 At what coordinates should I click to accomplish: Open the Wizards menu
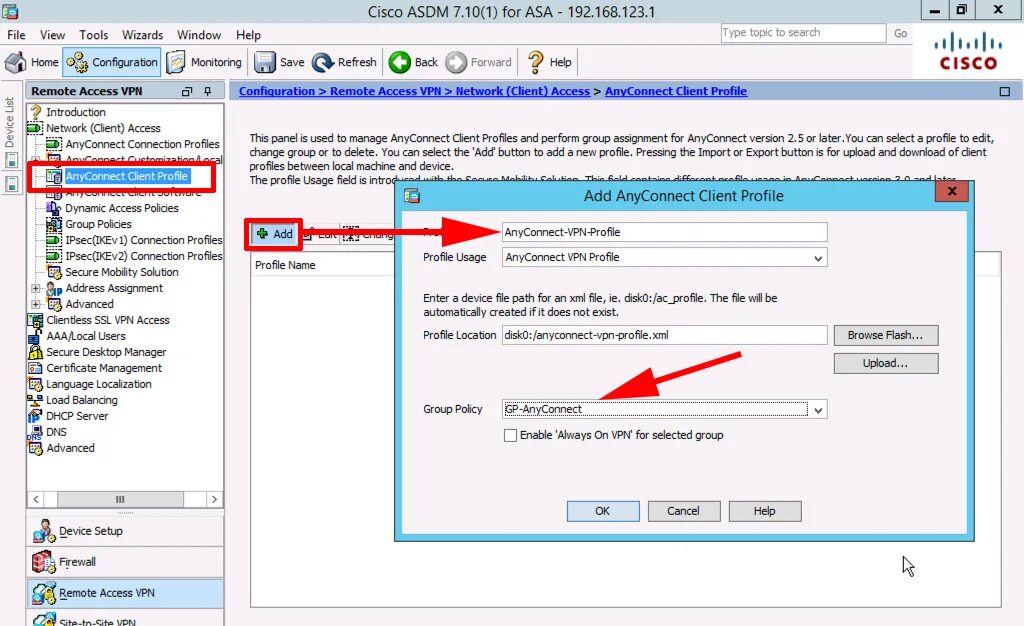pos(142,35)
